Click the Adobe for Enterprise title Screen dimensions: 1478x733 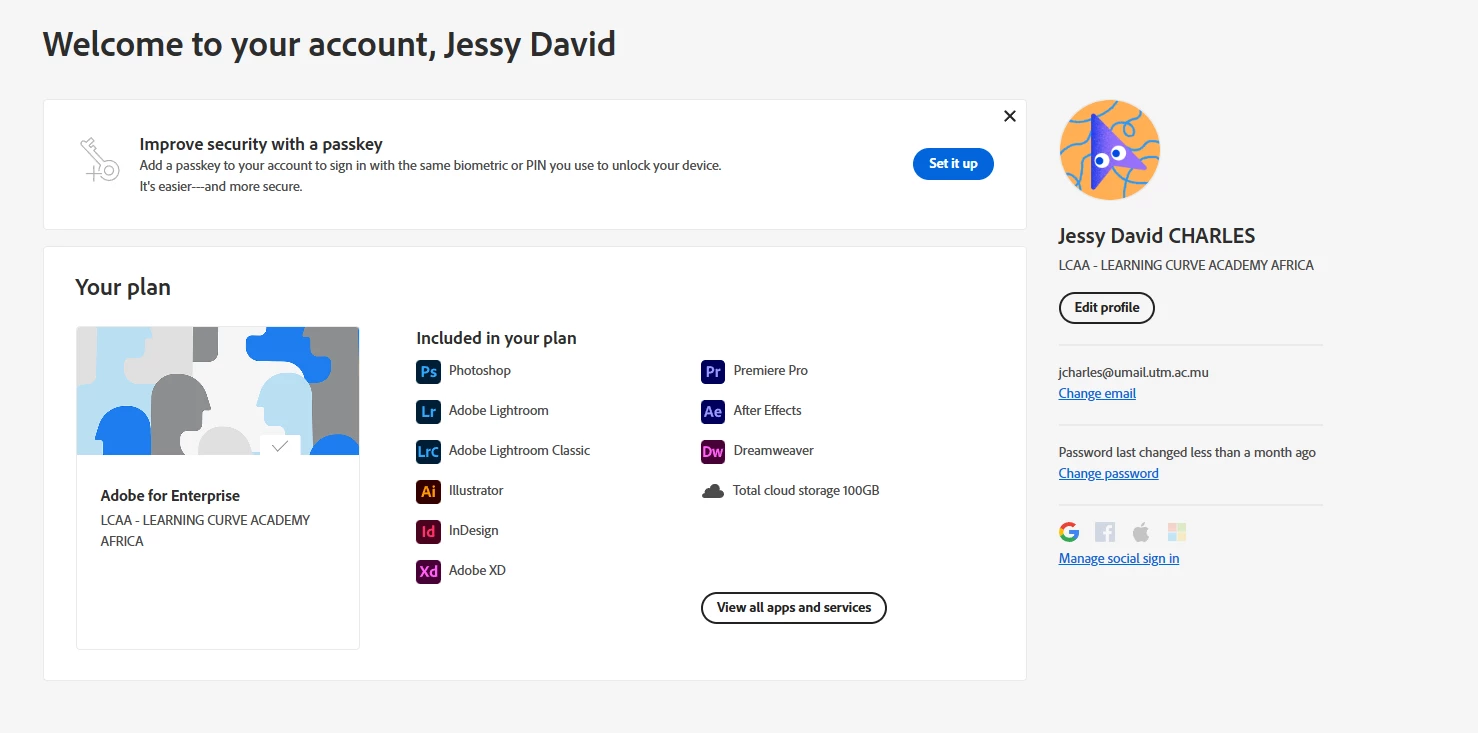click(x=170, y=496)
